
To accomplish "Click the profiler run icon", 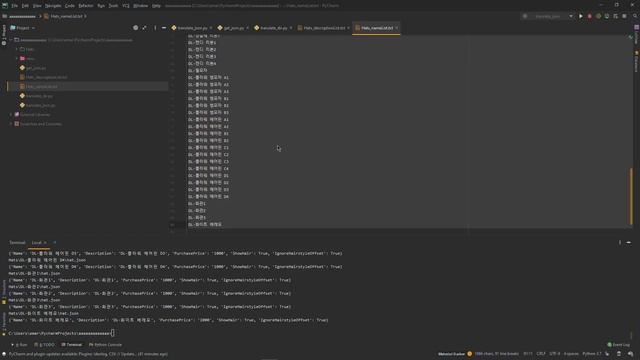I will click(607, 16).
